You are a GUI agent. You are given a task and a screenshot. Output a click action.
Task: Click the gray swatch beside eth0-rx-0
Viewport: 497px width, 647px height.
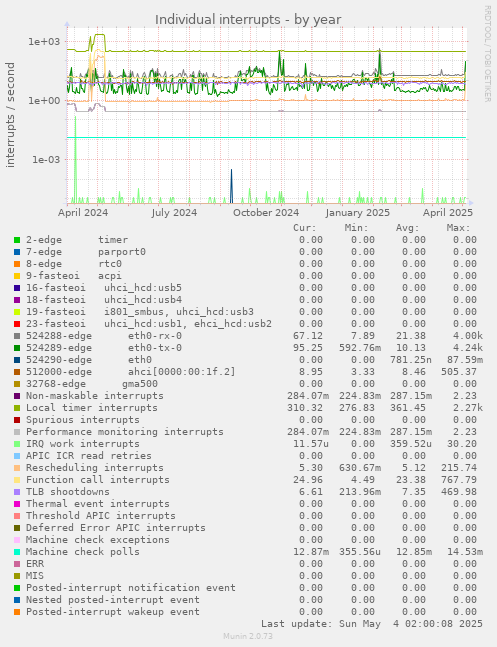pyautogui.click(x=17, y=336)
